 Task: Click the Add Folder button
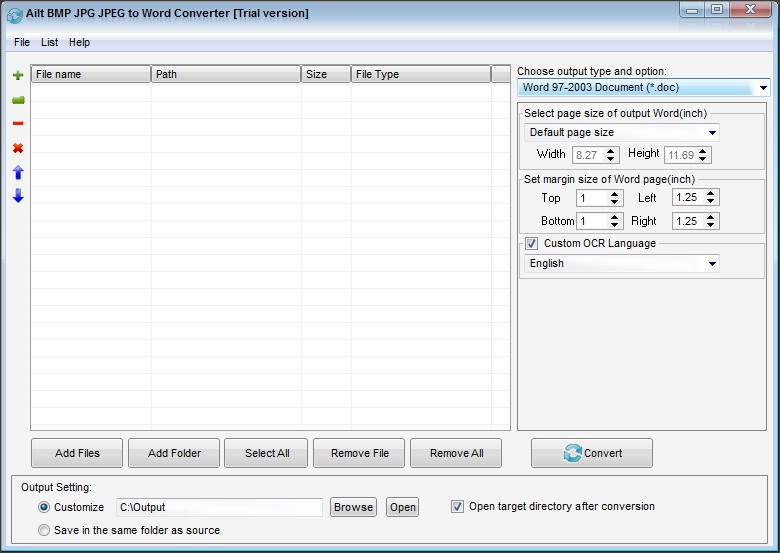pyautogui.click(x=174, y=453)
